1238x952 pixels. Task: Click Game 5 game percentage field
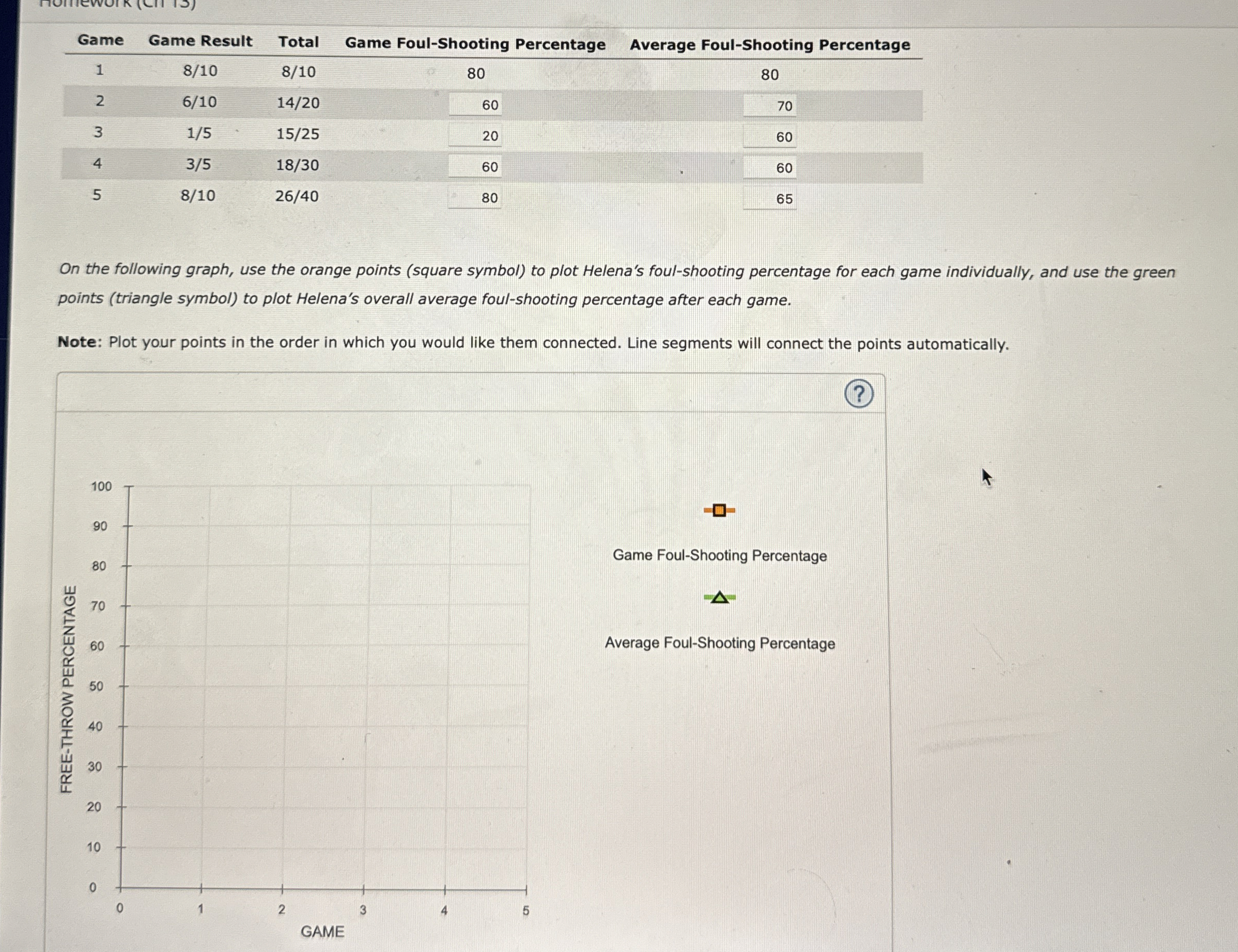[x=475, y=198]
